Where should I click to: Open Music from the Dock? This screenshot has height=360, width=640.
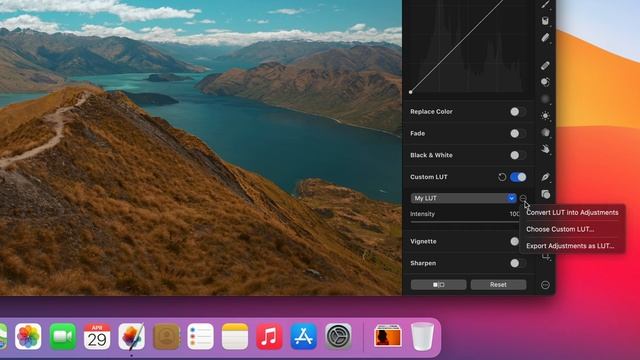(x=269, y=336)
